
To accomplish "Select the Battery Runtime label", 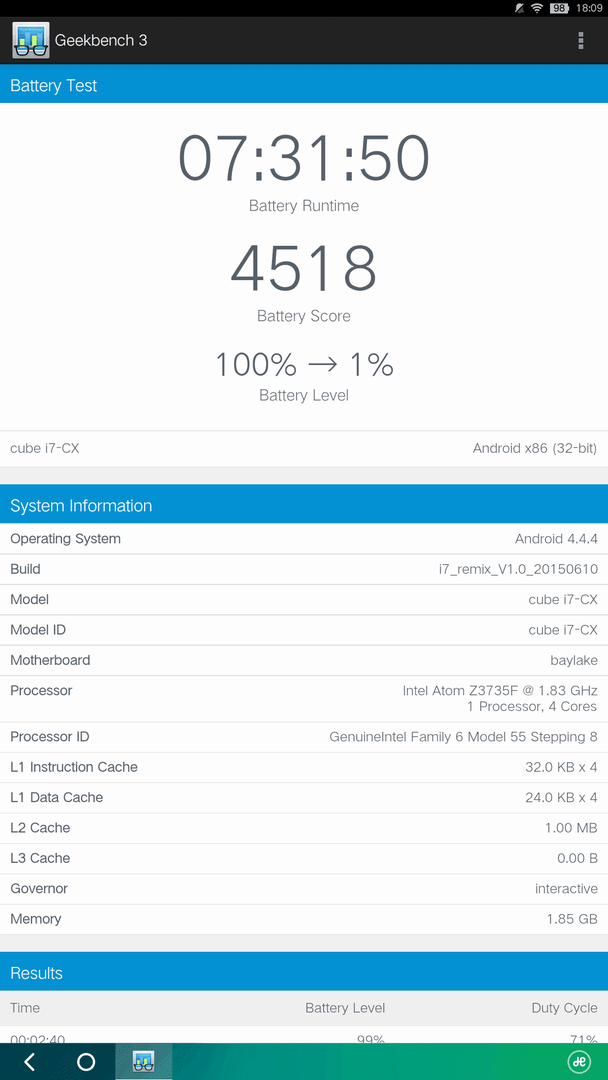I will point(304,205).
